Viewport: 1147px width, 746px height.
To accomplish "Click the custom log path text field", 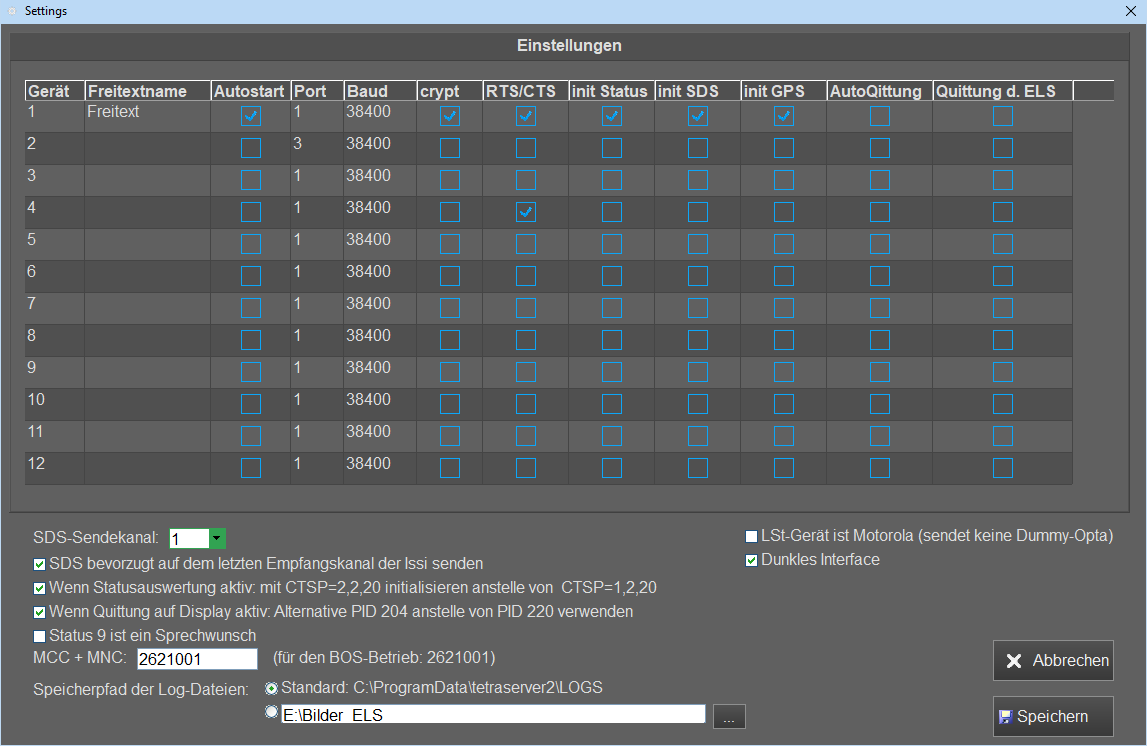I will click(494, 715).
